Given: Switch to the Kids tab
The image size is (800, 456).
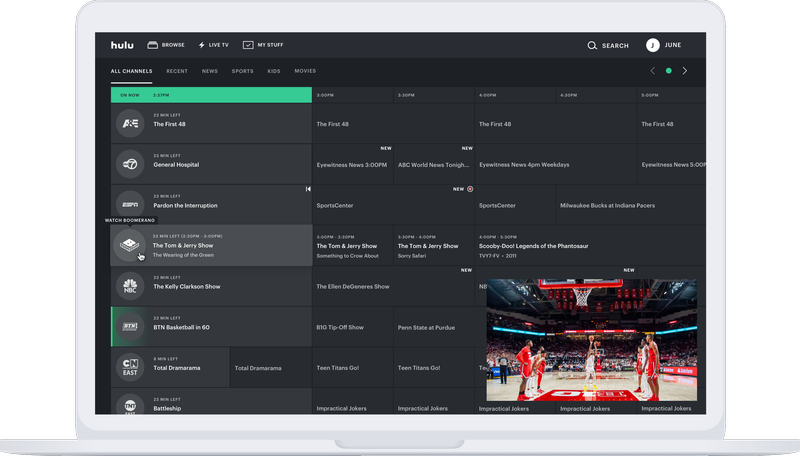Looking at the screenshot, I should [x=274, y=71].
